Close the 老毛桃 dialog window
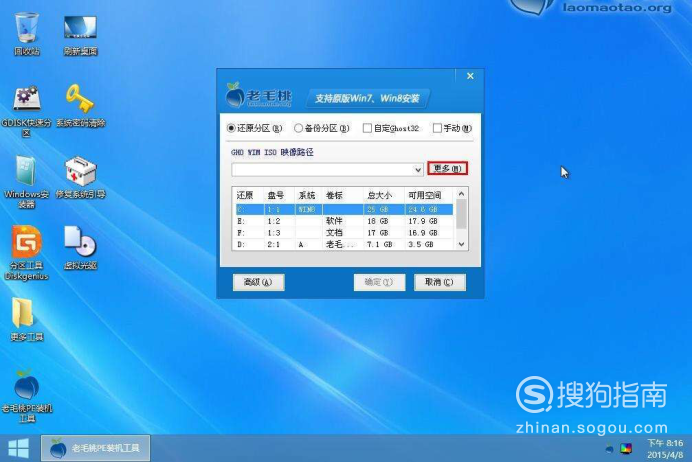 (470, 76)
